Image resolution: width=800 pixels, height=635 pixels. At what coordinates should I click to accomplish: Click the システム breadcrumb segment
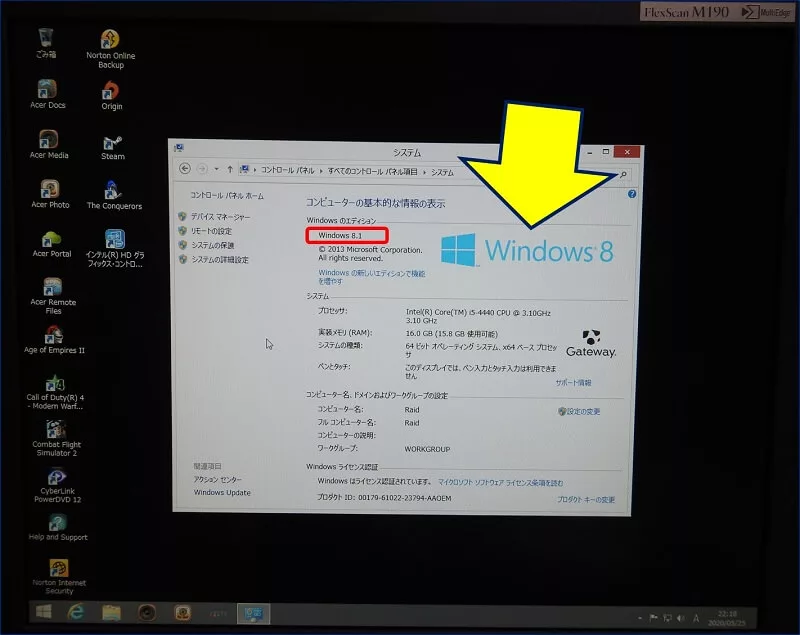pos(442,172)
